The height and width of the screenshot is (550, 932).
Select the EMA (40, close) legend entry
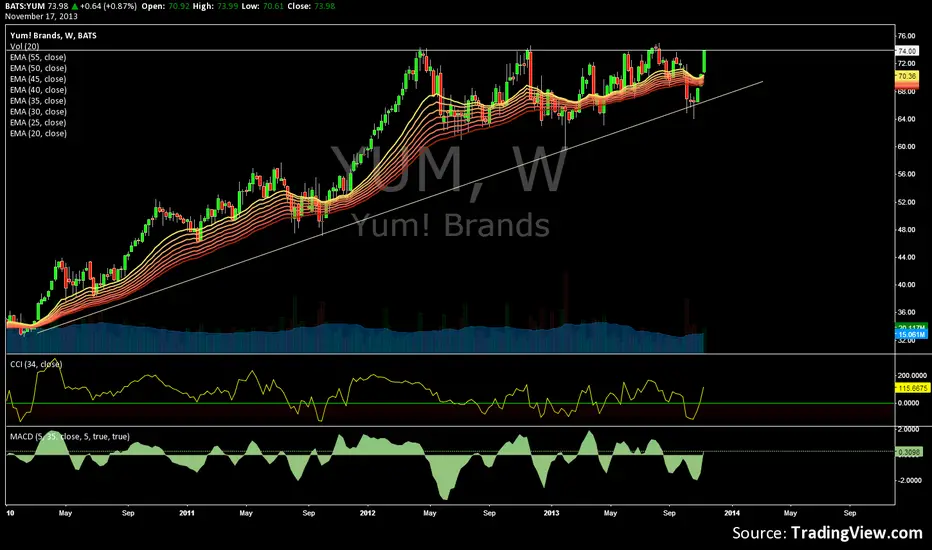38,90
